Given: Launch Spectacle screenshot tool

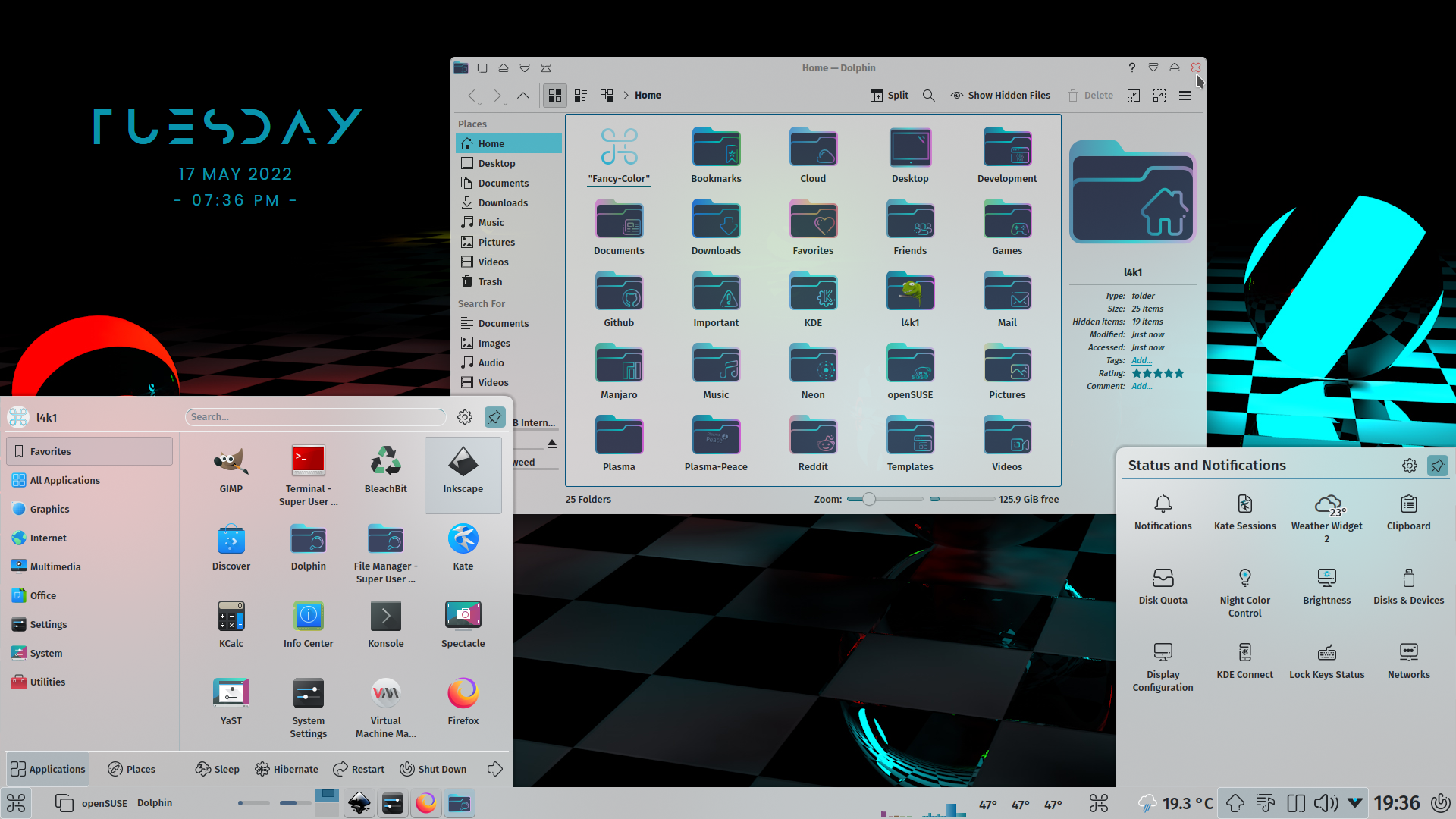Looking at the screenshot, I should point(463,625).
